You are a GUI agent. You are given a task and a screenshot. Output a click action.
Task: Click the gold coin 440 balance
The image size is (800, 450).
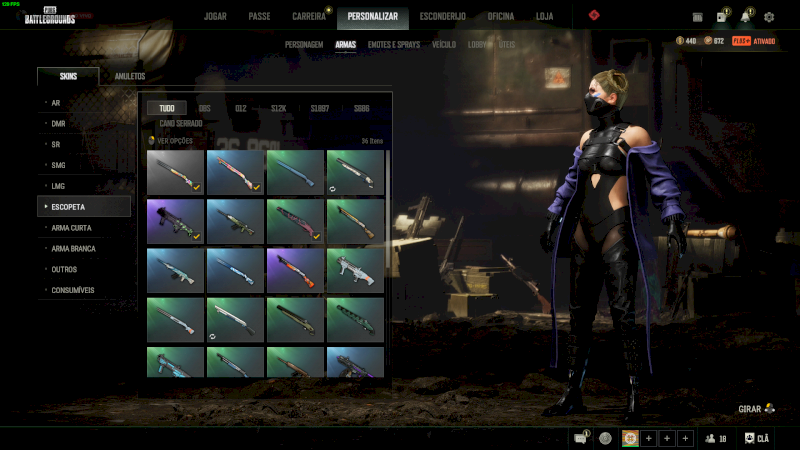pyautogui.click(x=686, y=41)
